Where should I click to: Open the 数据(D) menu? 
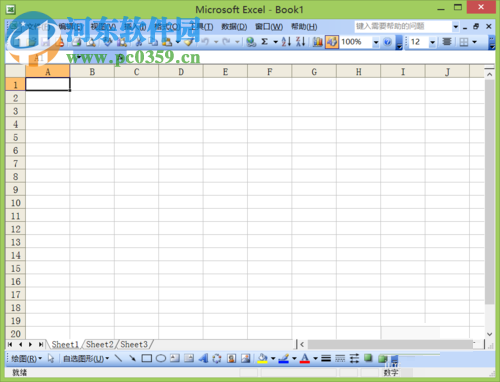tap(234, 27)
